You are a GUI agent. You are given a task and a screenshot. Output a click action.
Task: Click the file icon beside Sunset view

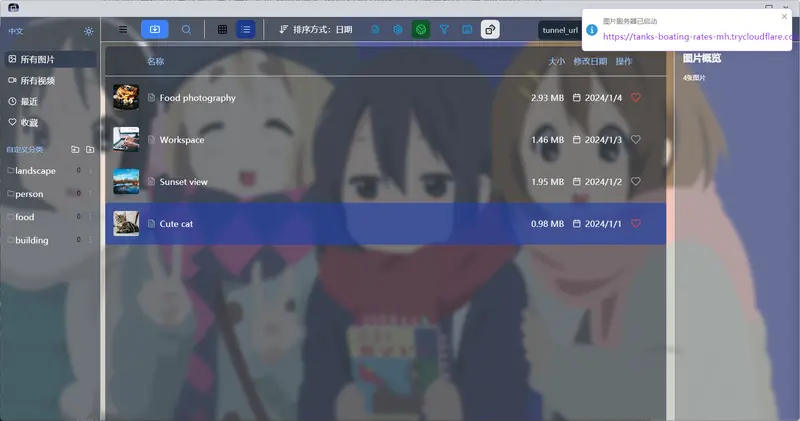pyautogui.click(x=151, y=181)
